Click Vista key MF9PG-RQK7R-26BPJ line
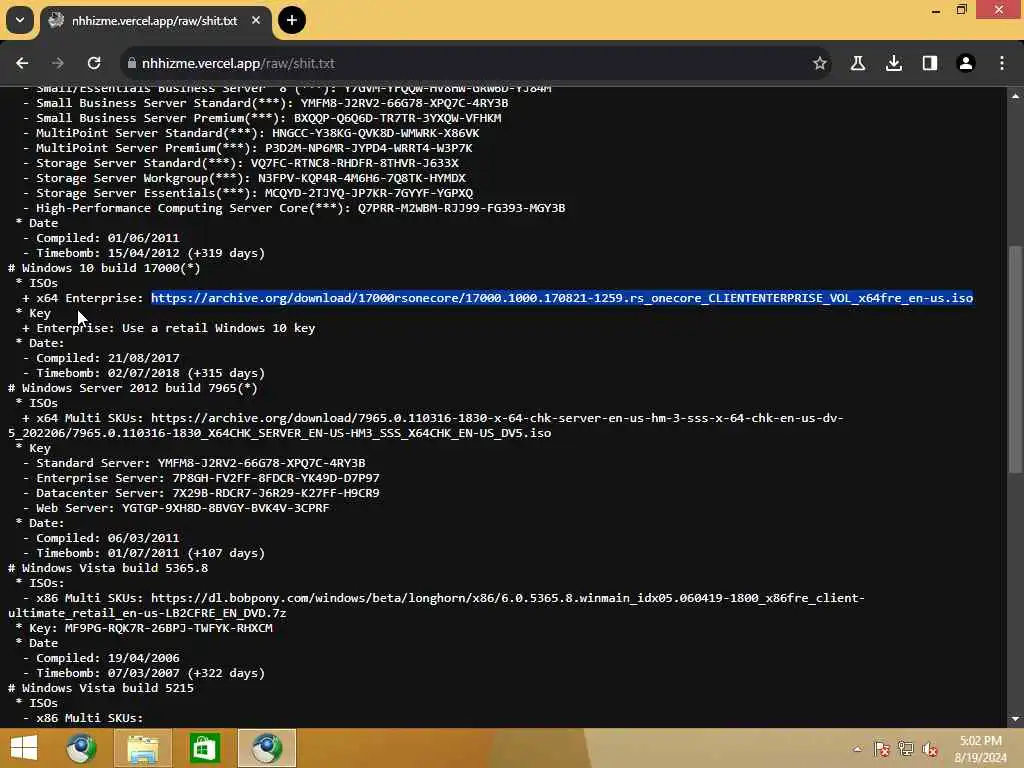 point(144,628)
